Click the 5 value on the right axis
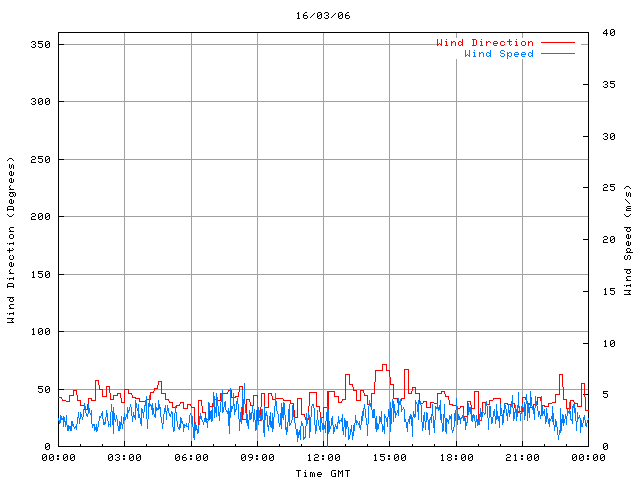The width and height of the screenshot is (640, 480). (606, 395)
